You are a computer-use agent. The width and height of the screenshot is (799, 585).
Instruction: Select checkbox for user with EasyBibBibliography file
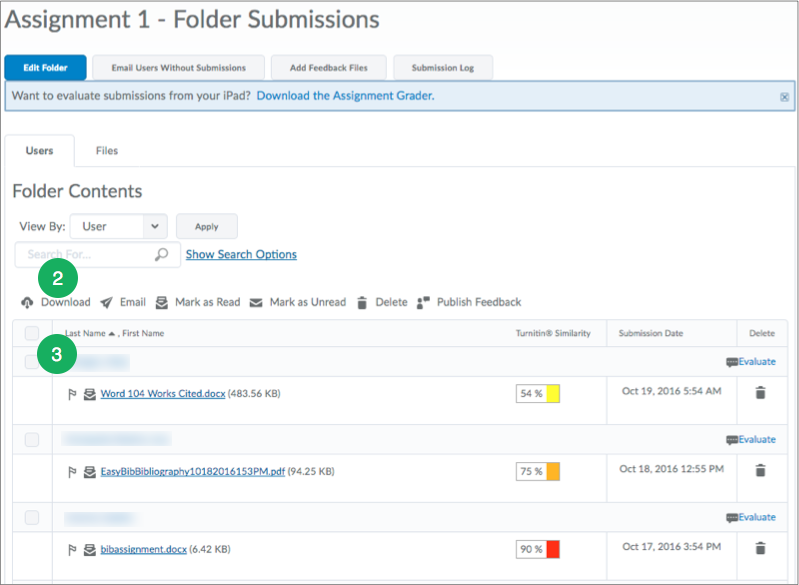32,440
